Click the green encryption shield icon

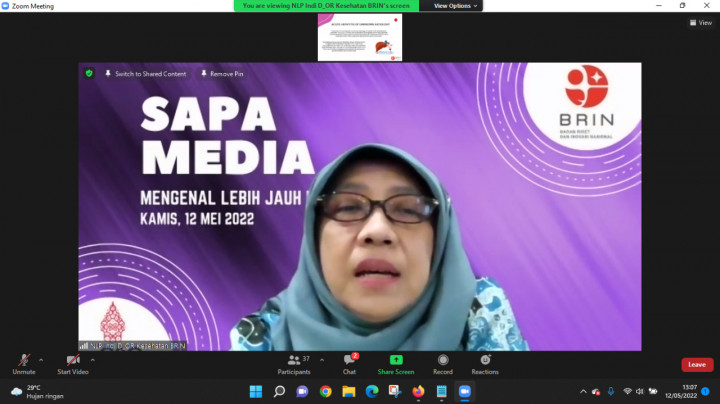[89, 73]
